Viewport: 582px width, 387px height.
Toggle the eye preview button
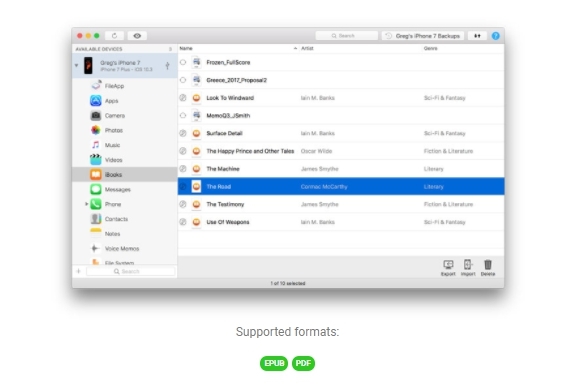point(137,36)
